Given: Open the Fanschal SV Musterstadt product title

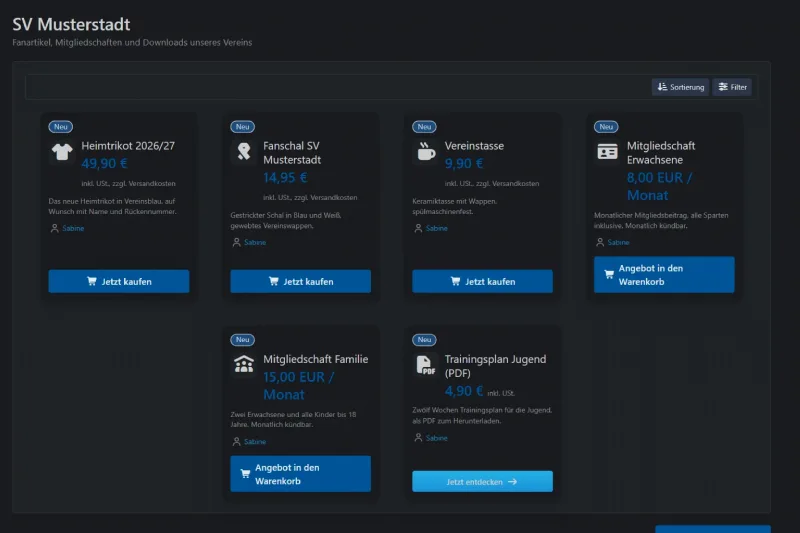Looking at the screenshot, I should click(x=292, y=153).
